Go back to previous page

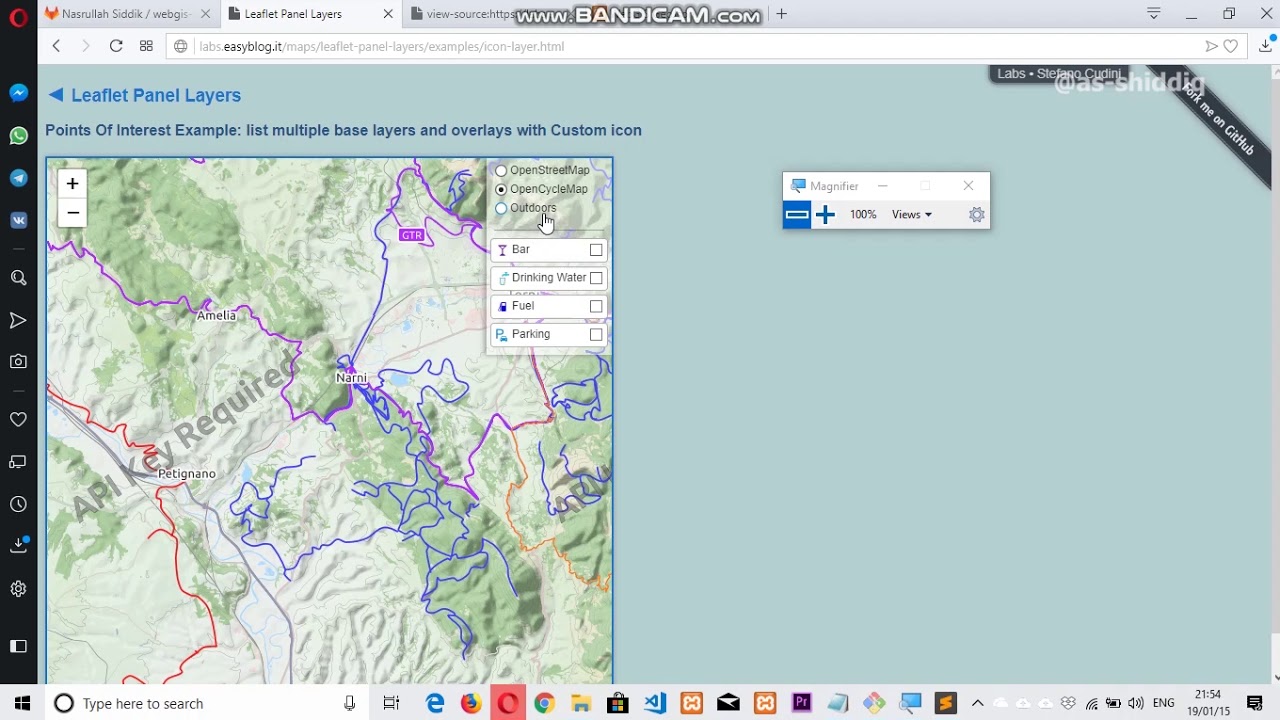click(56, 46)
